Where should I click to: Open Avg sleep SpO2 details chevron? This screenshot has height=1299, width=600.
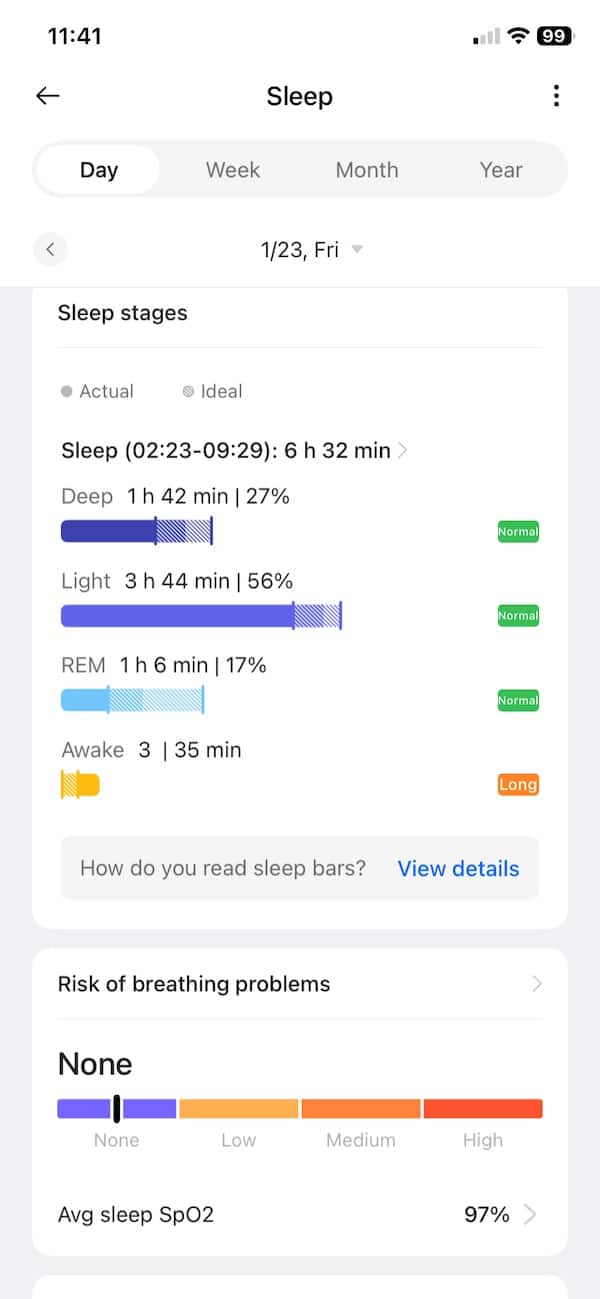[531, 1215]
